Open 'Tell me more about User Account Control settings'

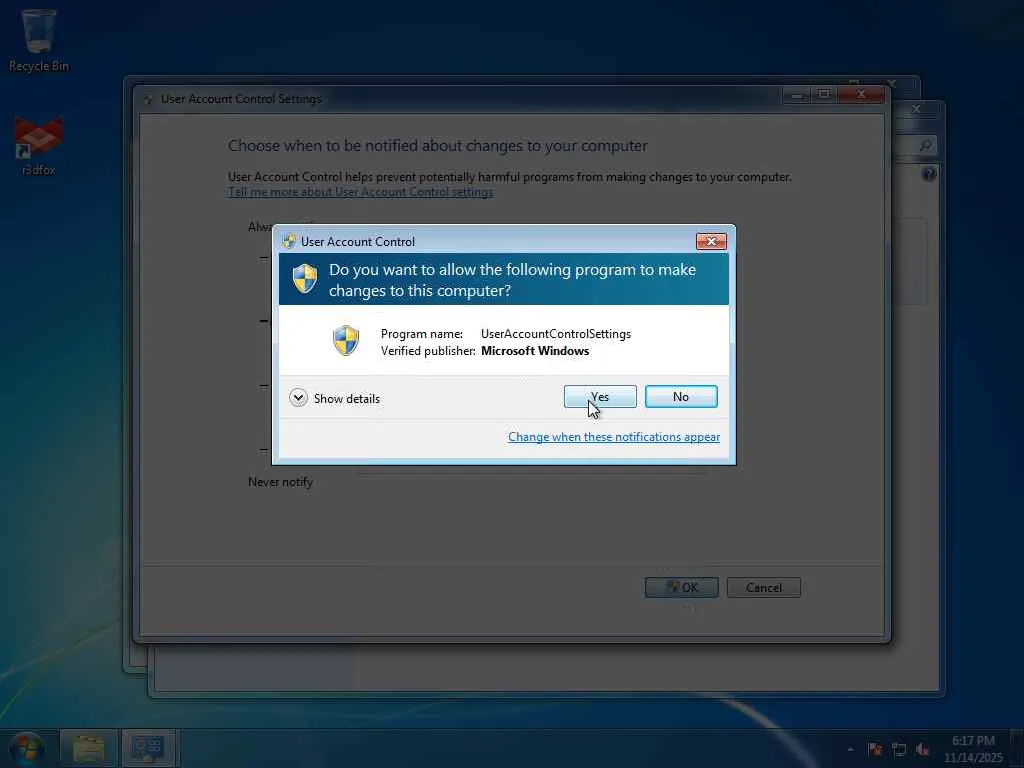(360, 192)
